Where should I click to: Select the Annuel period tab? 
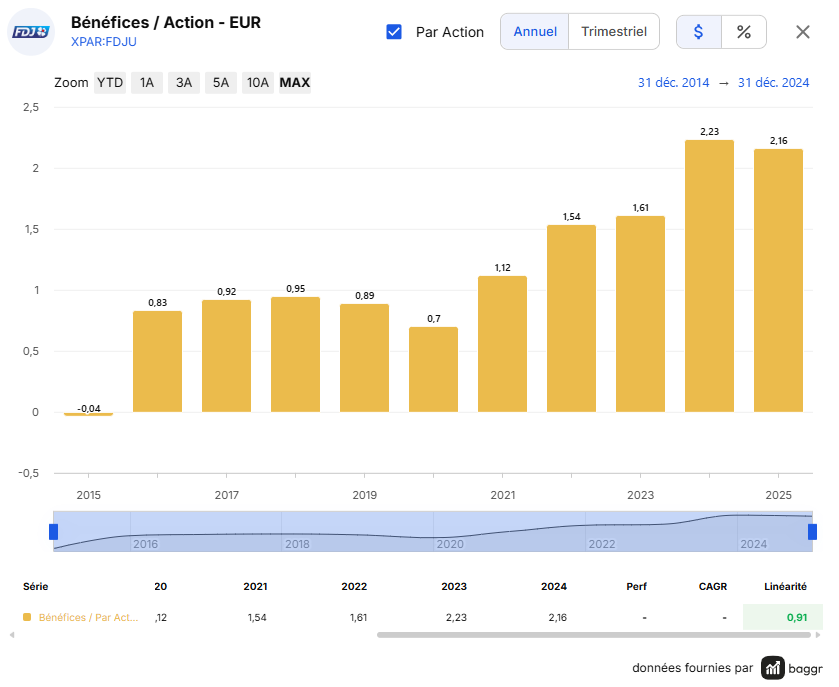[535, 32]
